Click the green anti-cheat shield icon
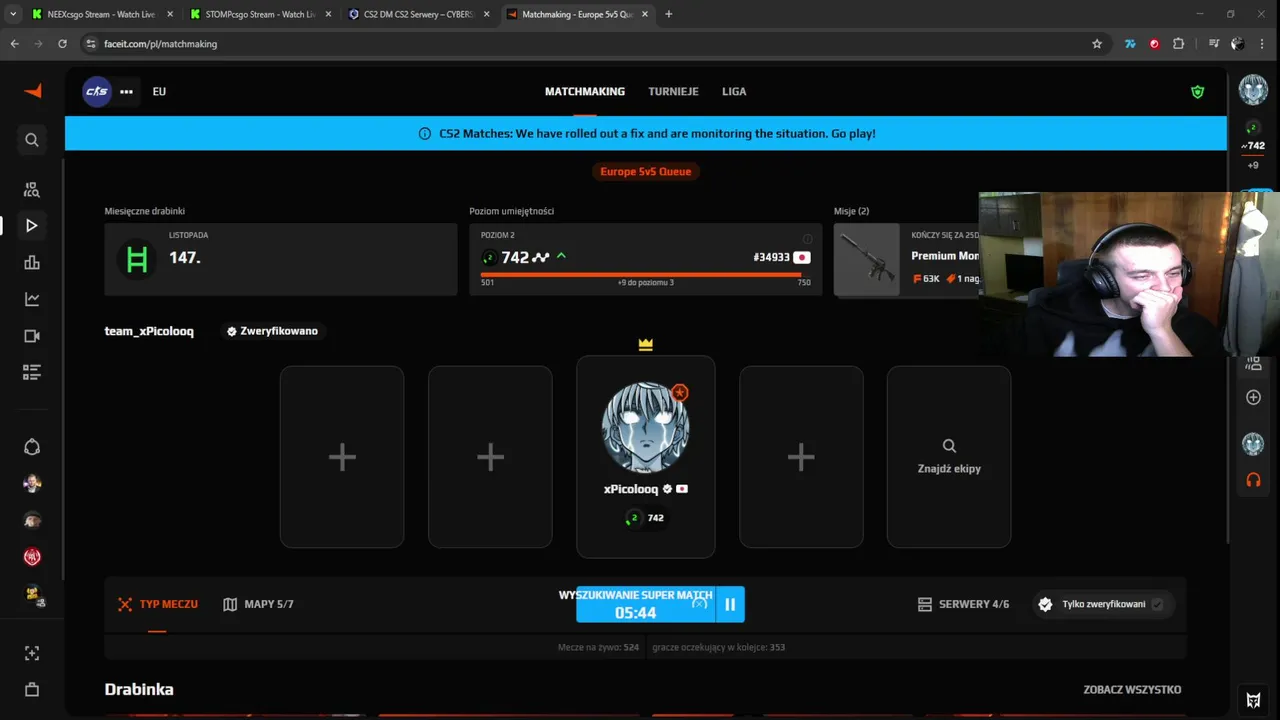The image size is (1280, 720). tap(1198, 92)
